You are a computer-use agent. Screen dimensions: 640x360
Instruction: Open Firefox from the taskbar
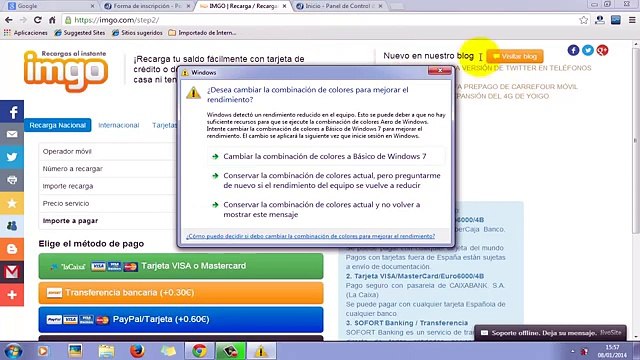(137, 351)
